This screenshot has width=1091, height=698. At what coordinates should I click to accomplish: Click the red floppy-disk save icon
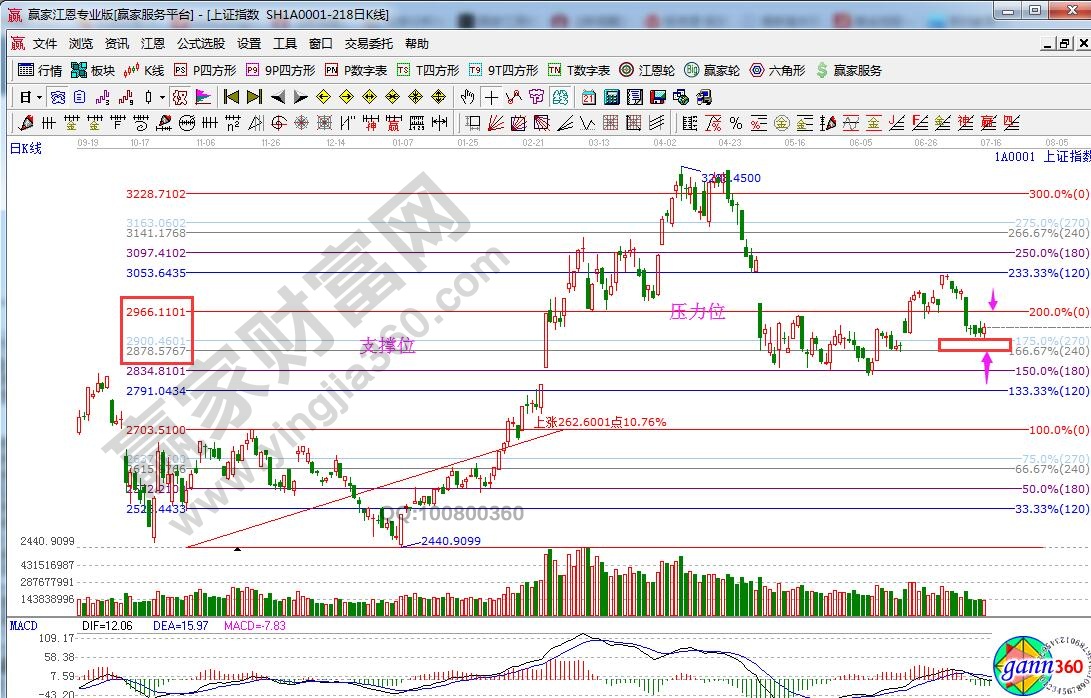click(x=657, y=97)
